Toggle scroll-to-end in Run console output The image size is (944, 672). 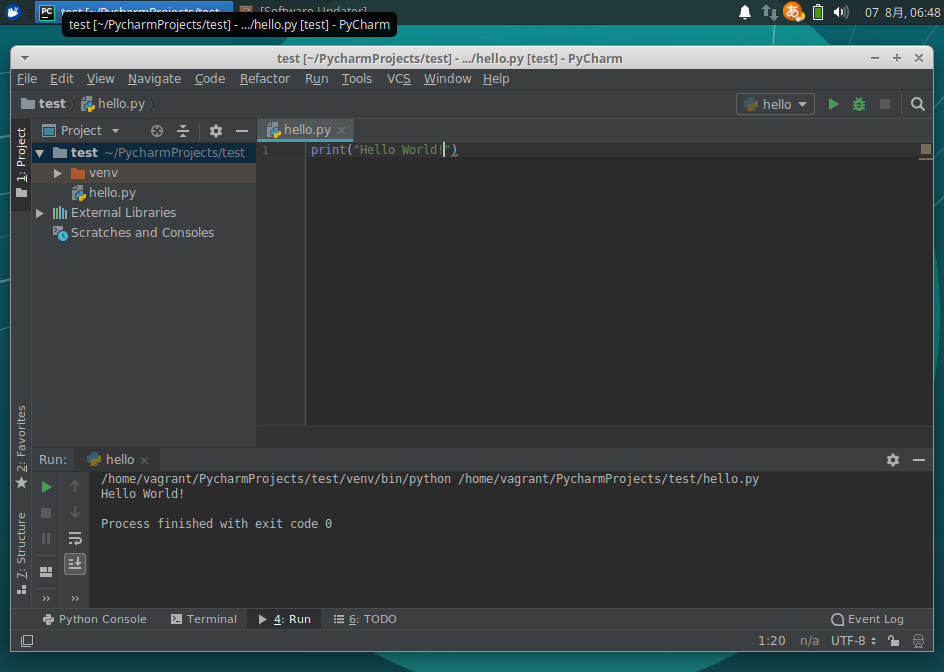(x=75, y=563)
